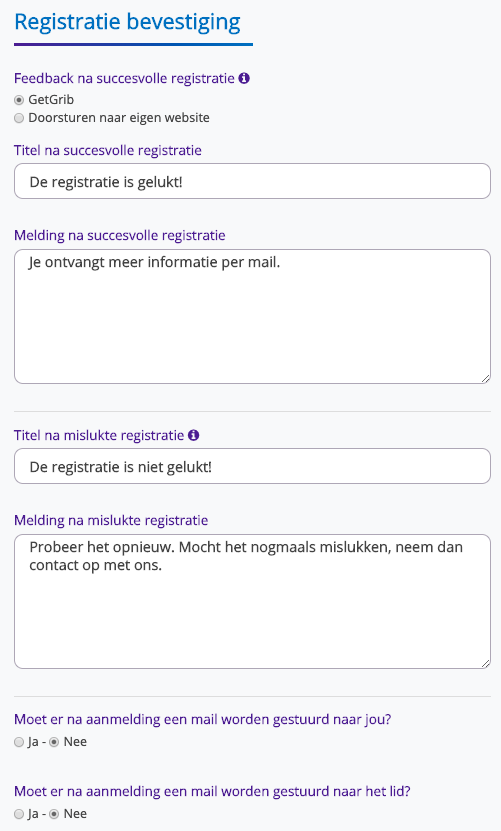
Task: Choose Doorsturen naar eigen website option
Action: [19, 118]
